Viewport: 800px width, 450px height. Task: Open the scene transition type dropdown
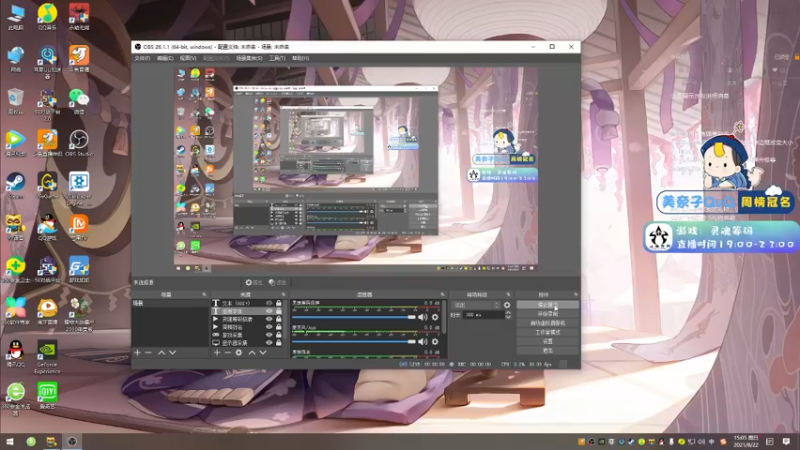point(476,305)
